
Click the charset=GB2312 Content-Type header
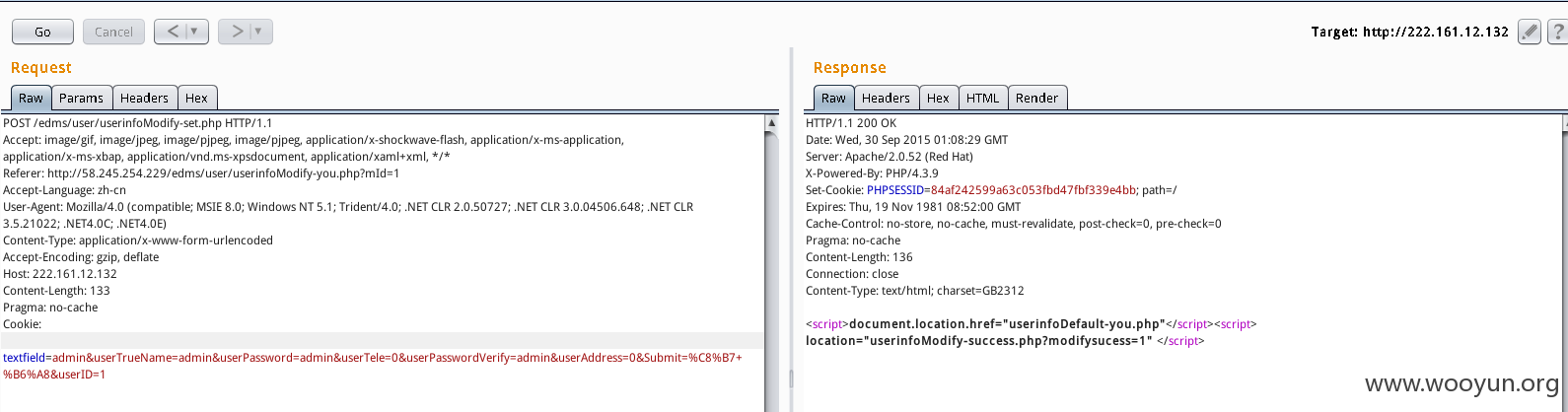915,291
